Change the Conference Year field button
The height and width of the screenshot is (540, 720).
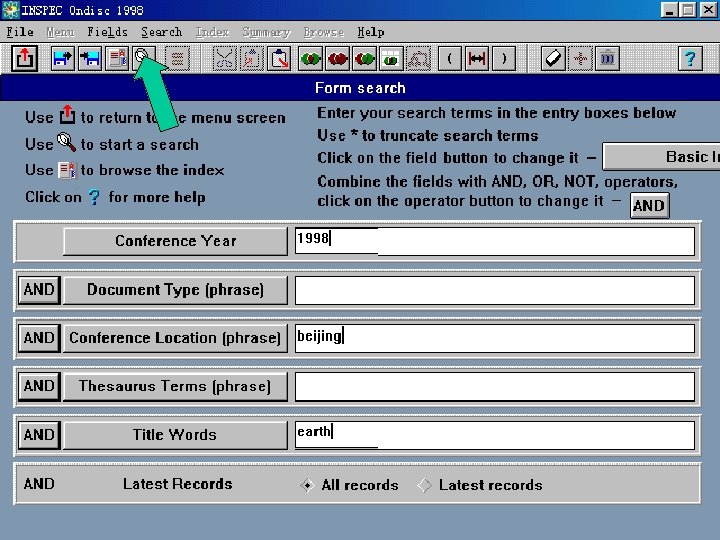coord(175,241)
